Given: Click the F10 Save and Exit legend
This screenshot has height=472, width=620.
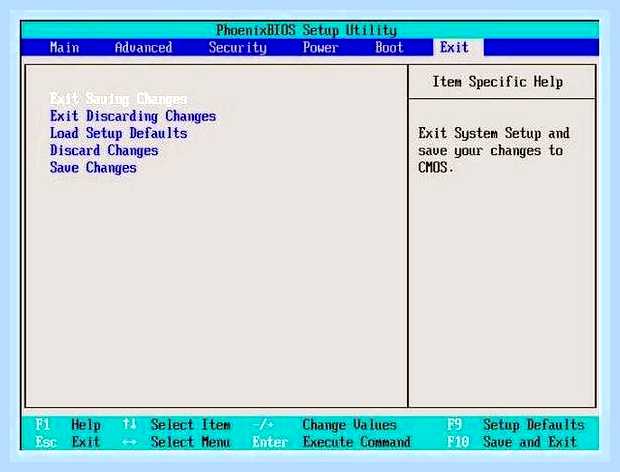Looking at the screenshot, I should click(x=512, y=442).
